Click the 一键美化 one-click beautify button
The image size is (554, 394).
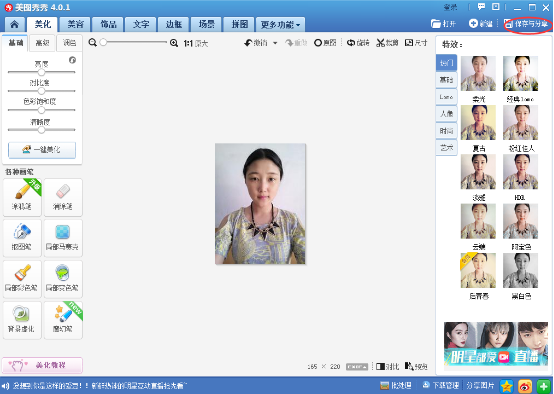click(42, 150)
